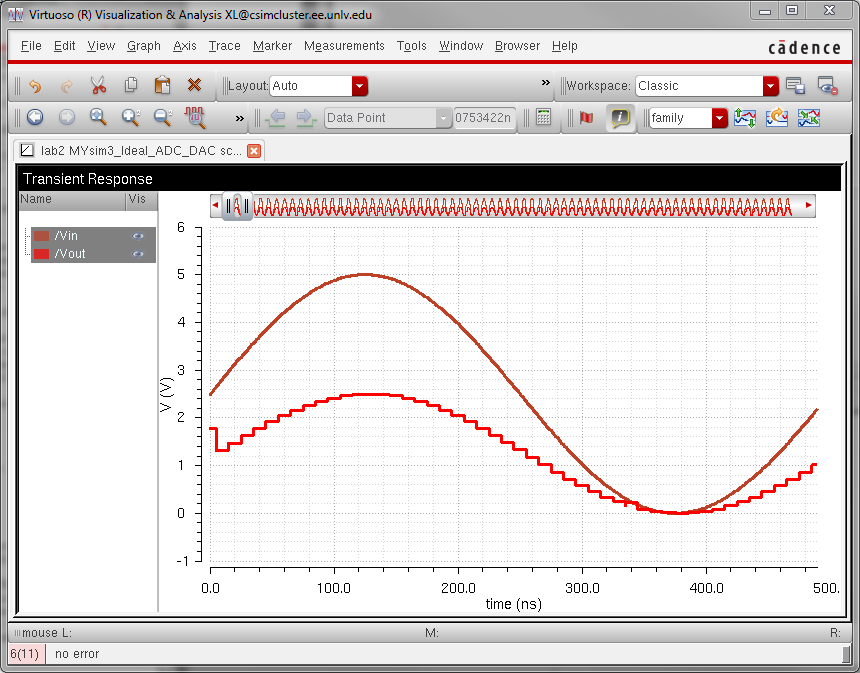Open the calculator tool icon
The image size is (860, 673).
point(543,118)
